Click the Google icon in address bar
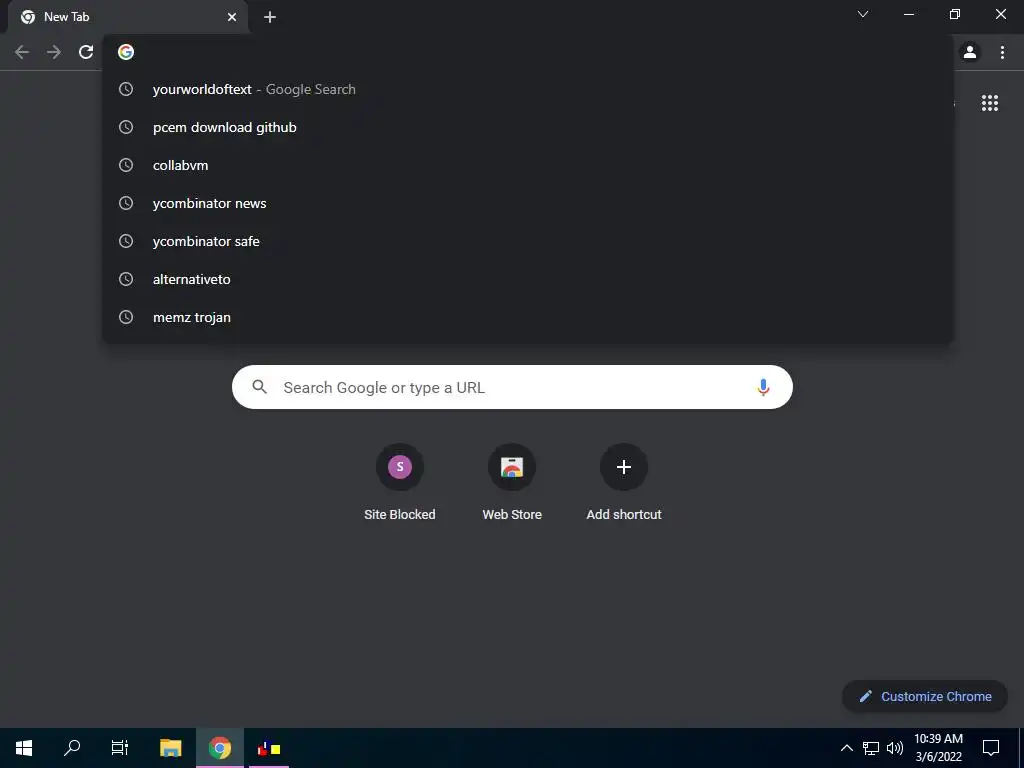 [126, 52]
